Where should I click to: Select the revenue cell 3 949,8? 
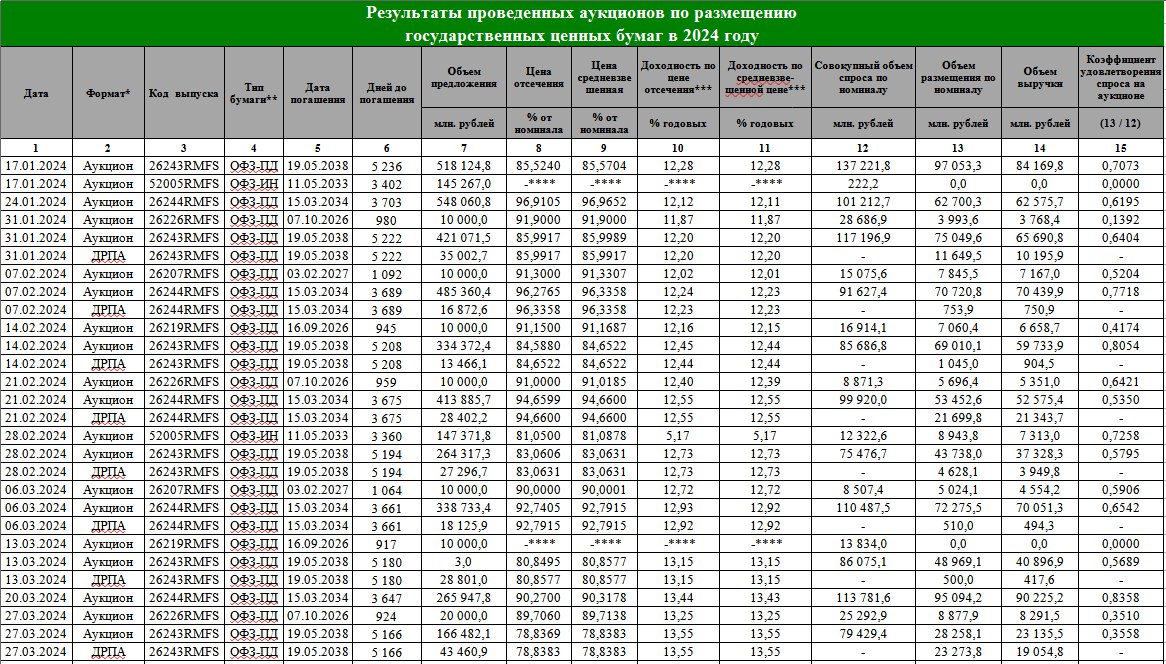click(1040, 471)
